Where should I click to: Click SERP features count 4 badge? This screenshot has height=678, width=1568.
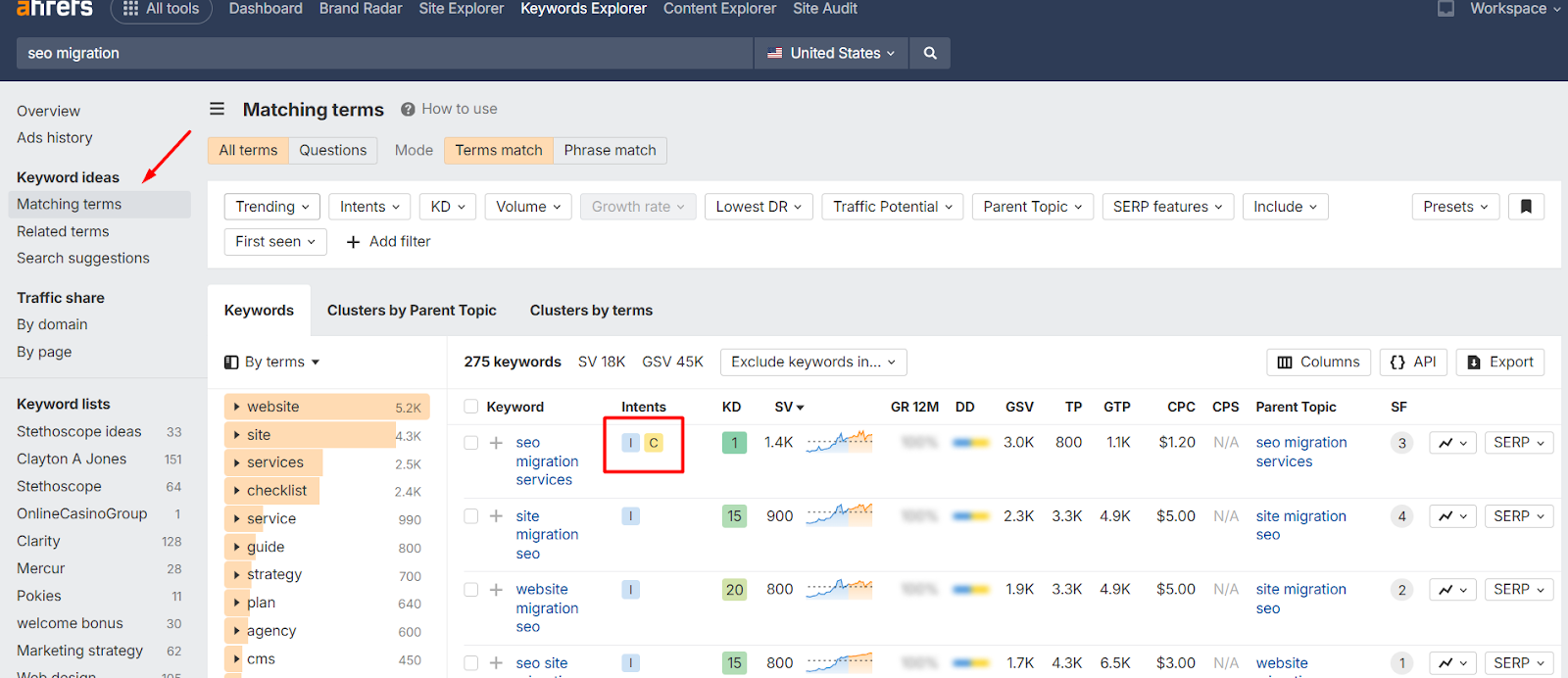pyautogui.click(x=1402, y=516)
